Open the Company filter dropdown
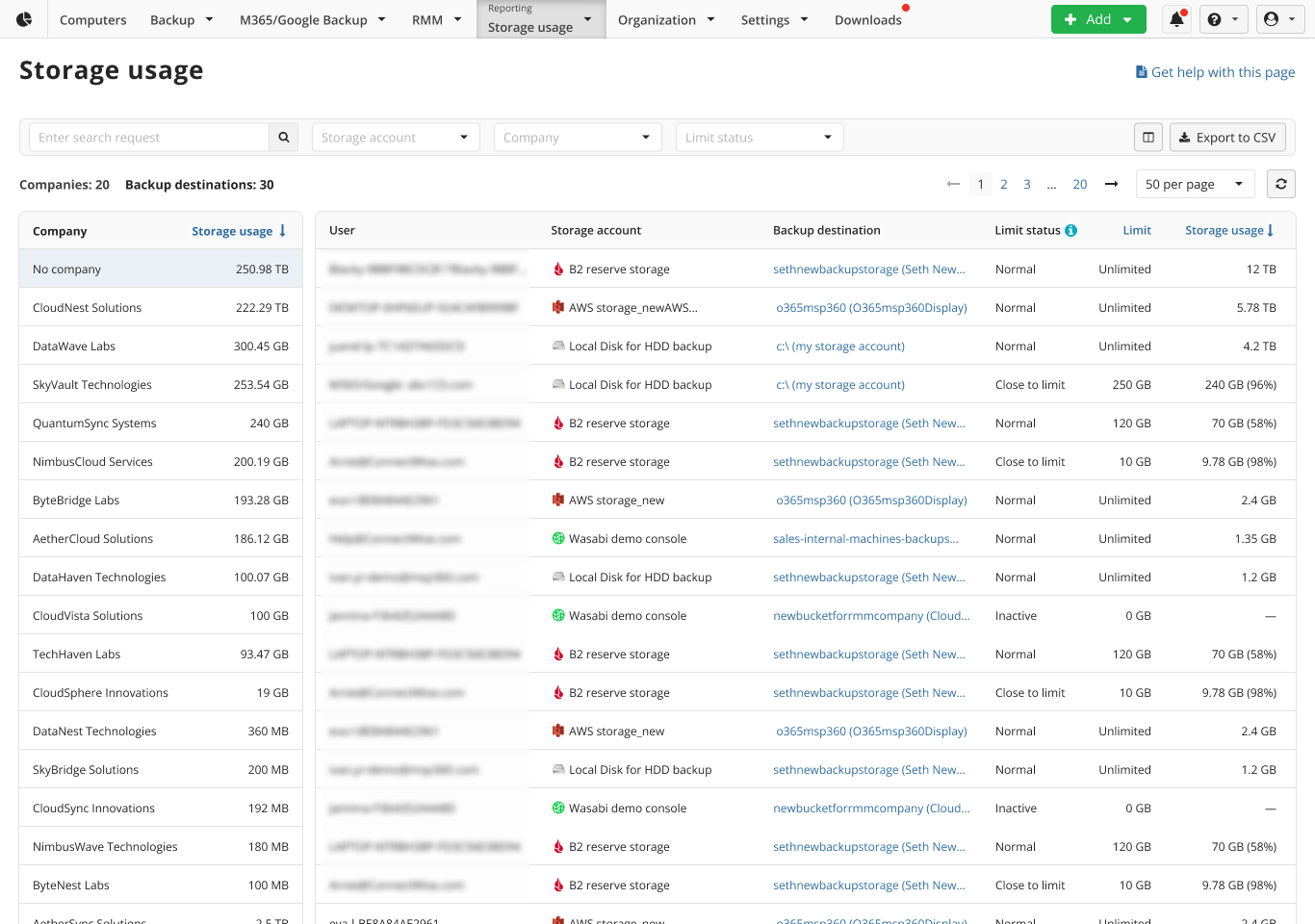 point(577,137)
